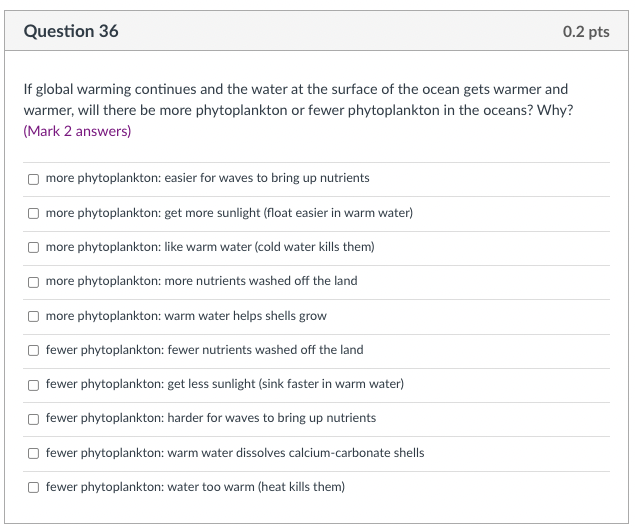Screen dimensions: 635x529
Task: Click the 0.2 pts score label
Action: (x=586, y=32)
